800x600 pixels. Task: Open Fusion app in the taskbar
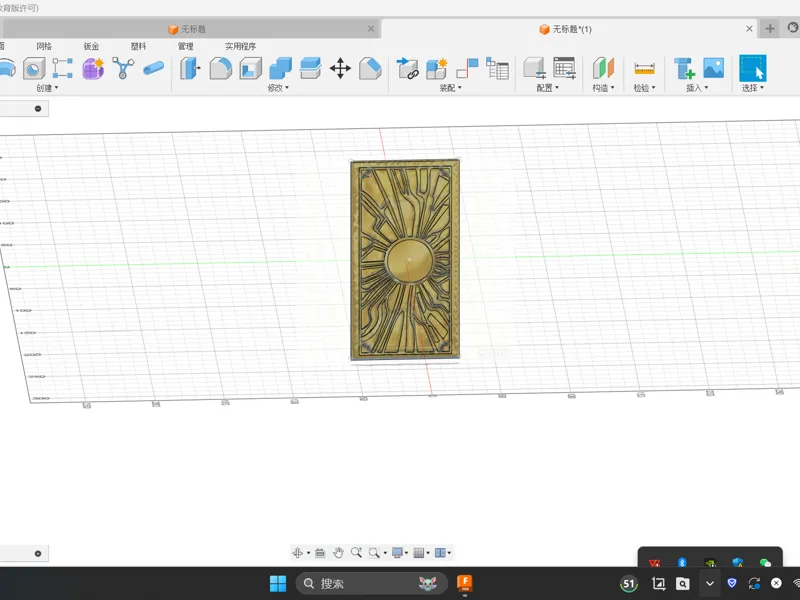(465, 583)
